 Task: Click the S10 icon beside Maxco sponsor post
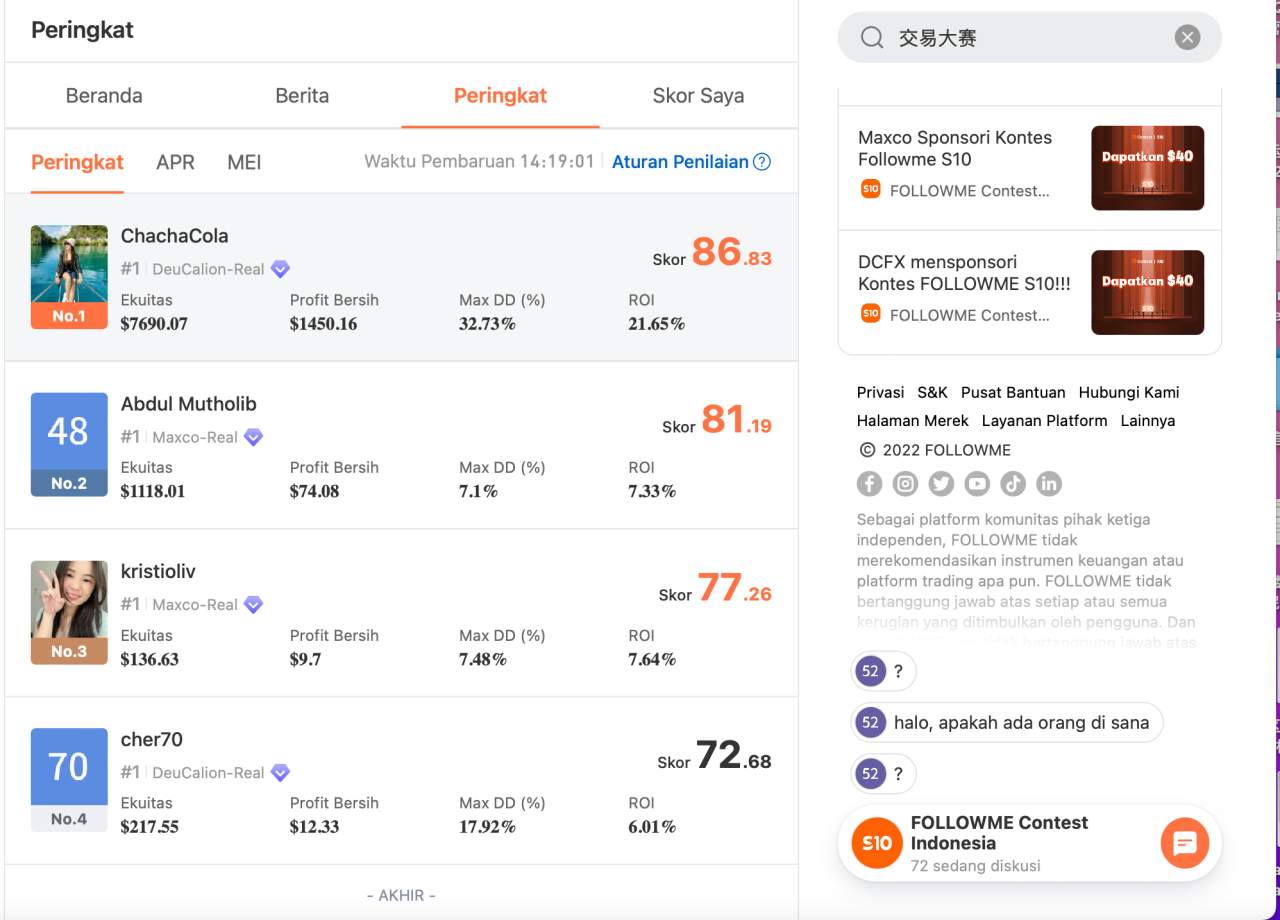click(x=870, y=189)
